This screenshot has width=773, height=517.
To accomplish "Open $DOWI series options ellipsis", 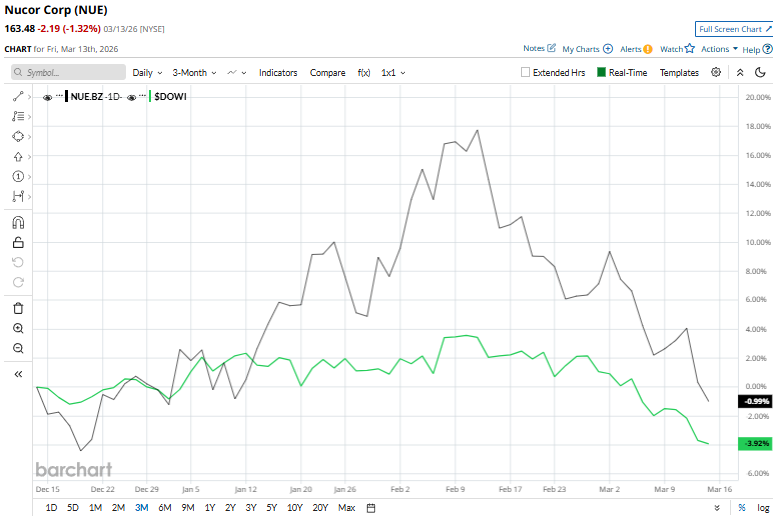I will [142, 96].
